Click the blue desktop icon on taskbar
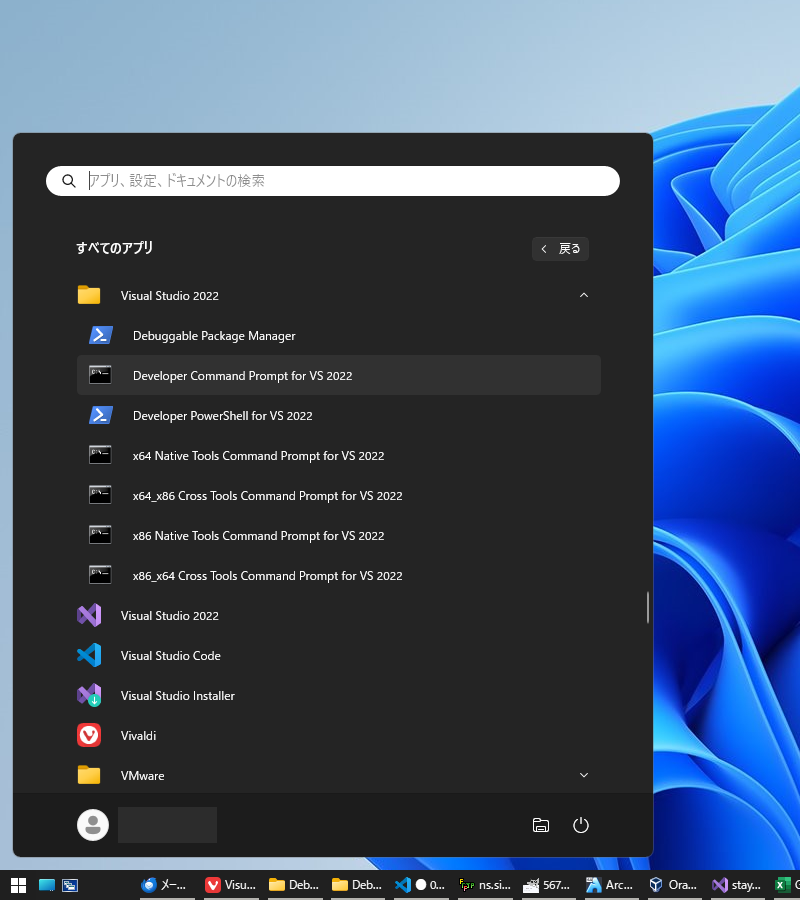800x900 pixels. (x=46, y=885)
